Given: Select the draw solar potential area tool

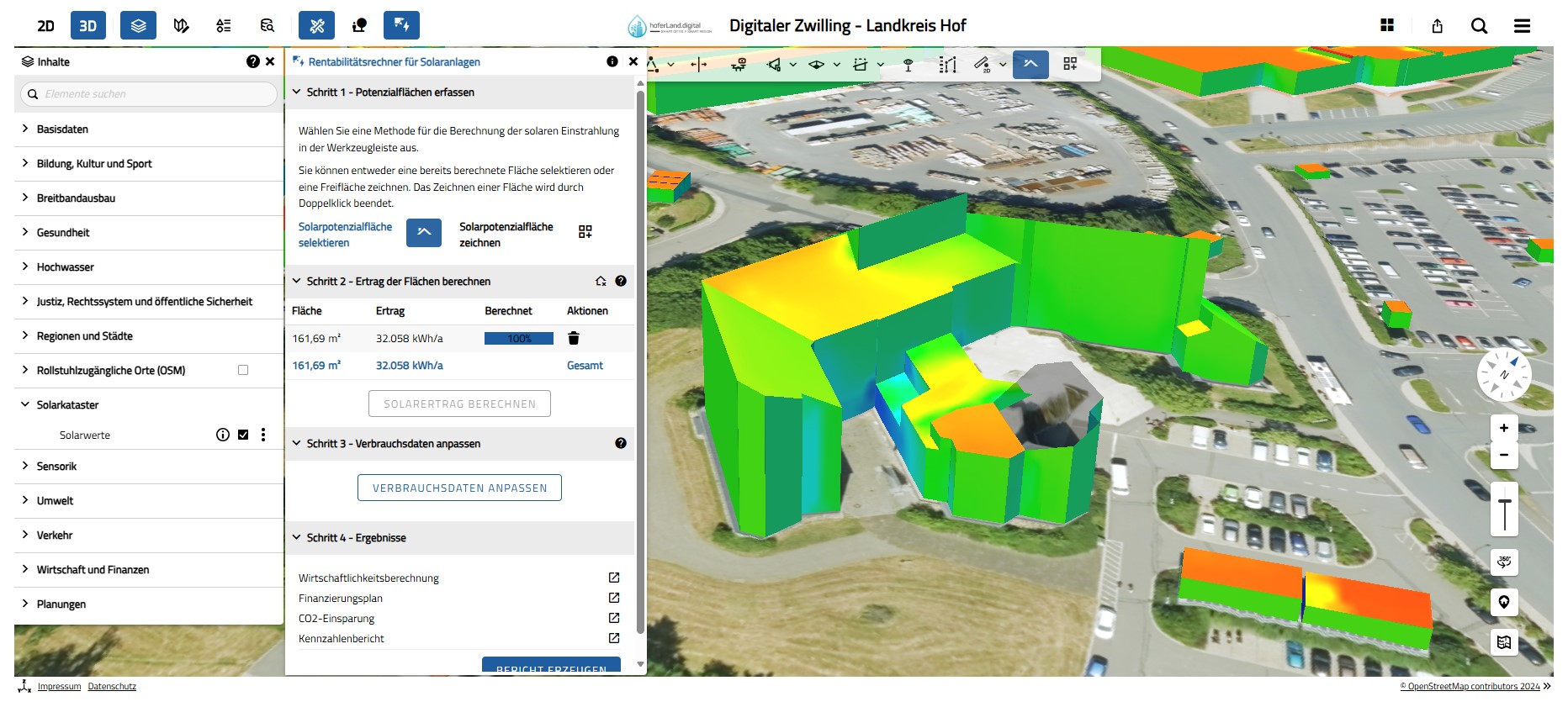Looking at the screenshot, I should [585, 232].
